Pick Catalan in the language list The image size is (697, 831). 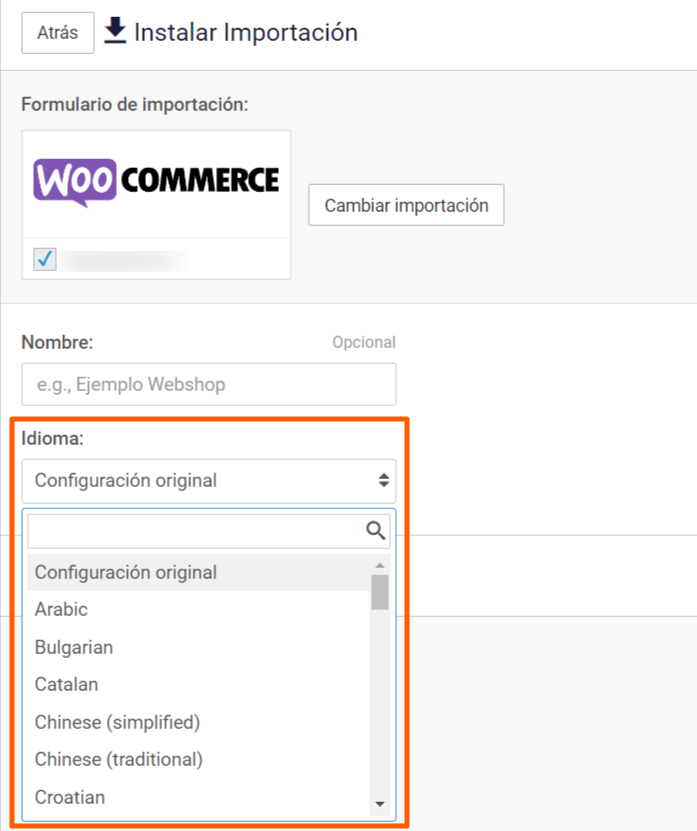199,684
